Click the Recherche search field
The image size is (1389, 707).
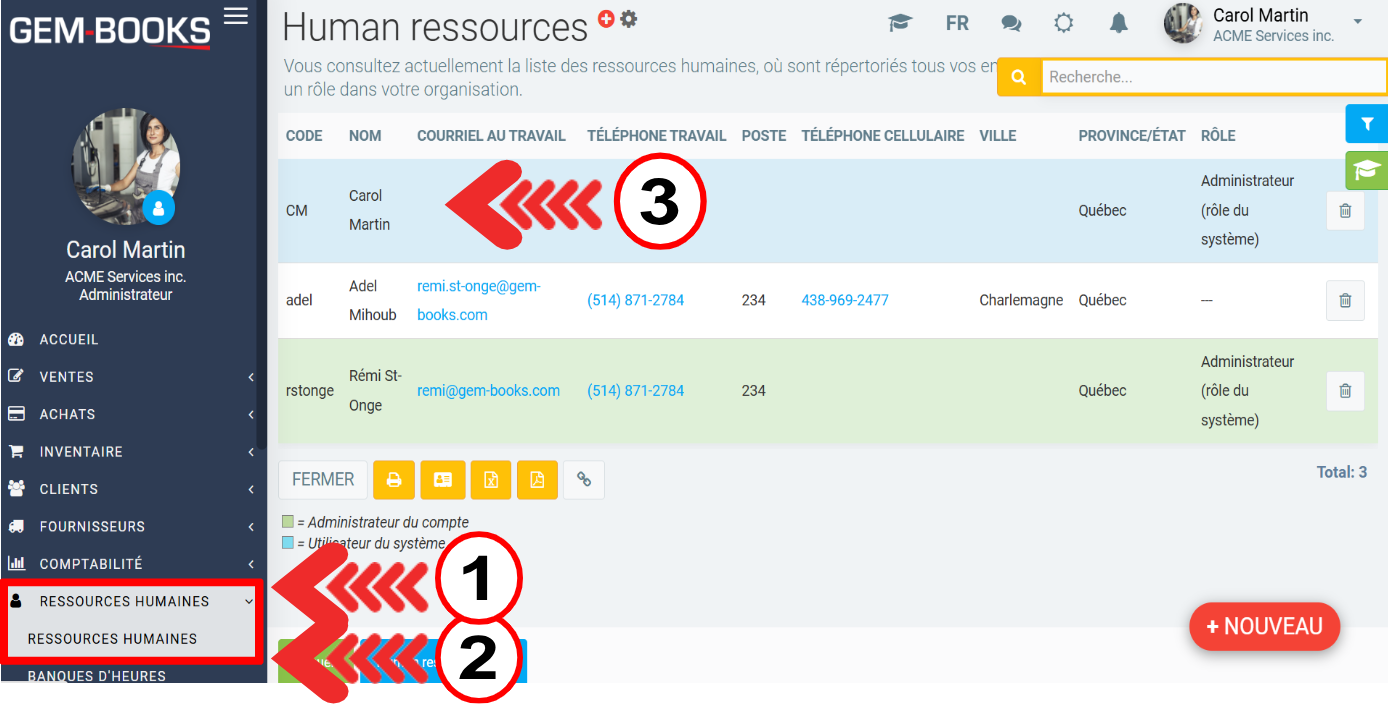click(x=1210, y=77)
